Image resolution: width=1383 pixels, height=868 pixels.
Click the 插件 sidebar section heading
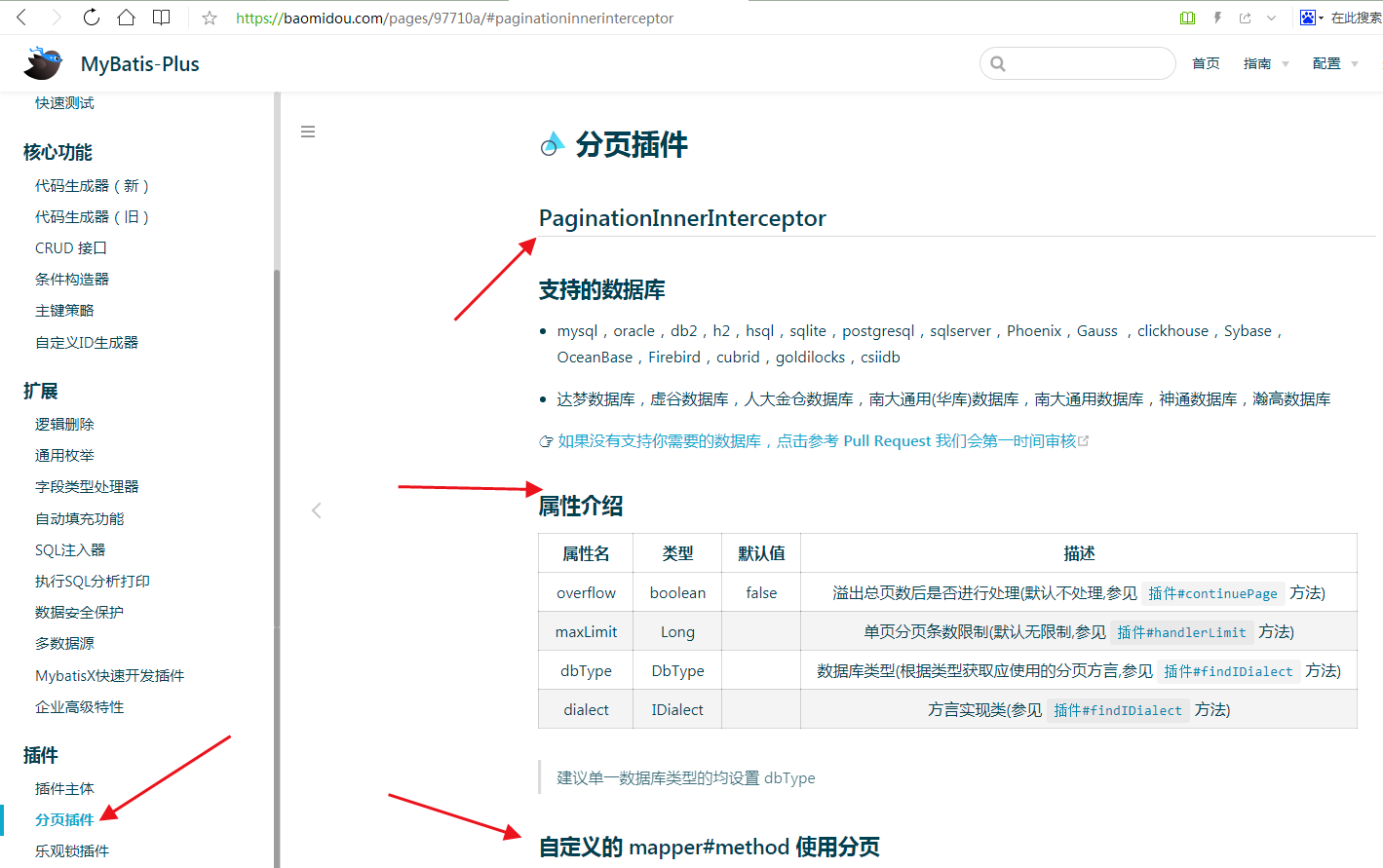(41, 755)
